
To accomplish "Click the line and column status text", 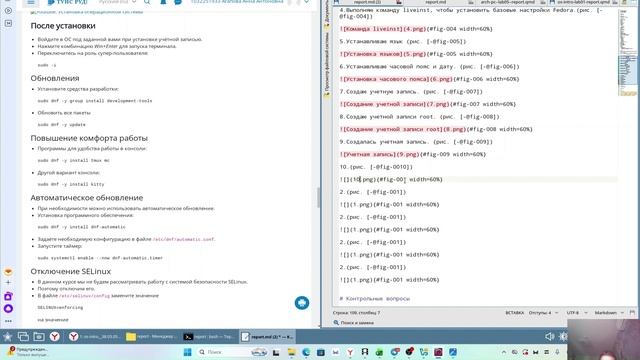I will 356,313.
